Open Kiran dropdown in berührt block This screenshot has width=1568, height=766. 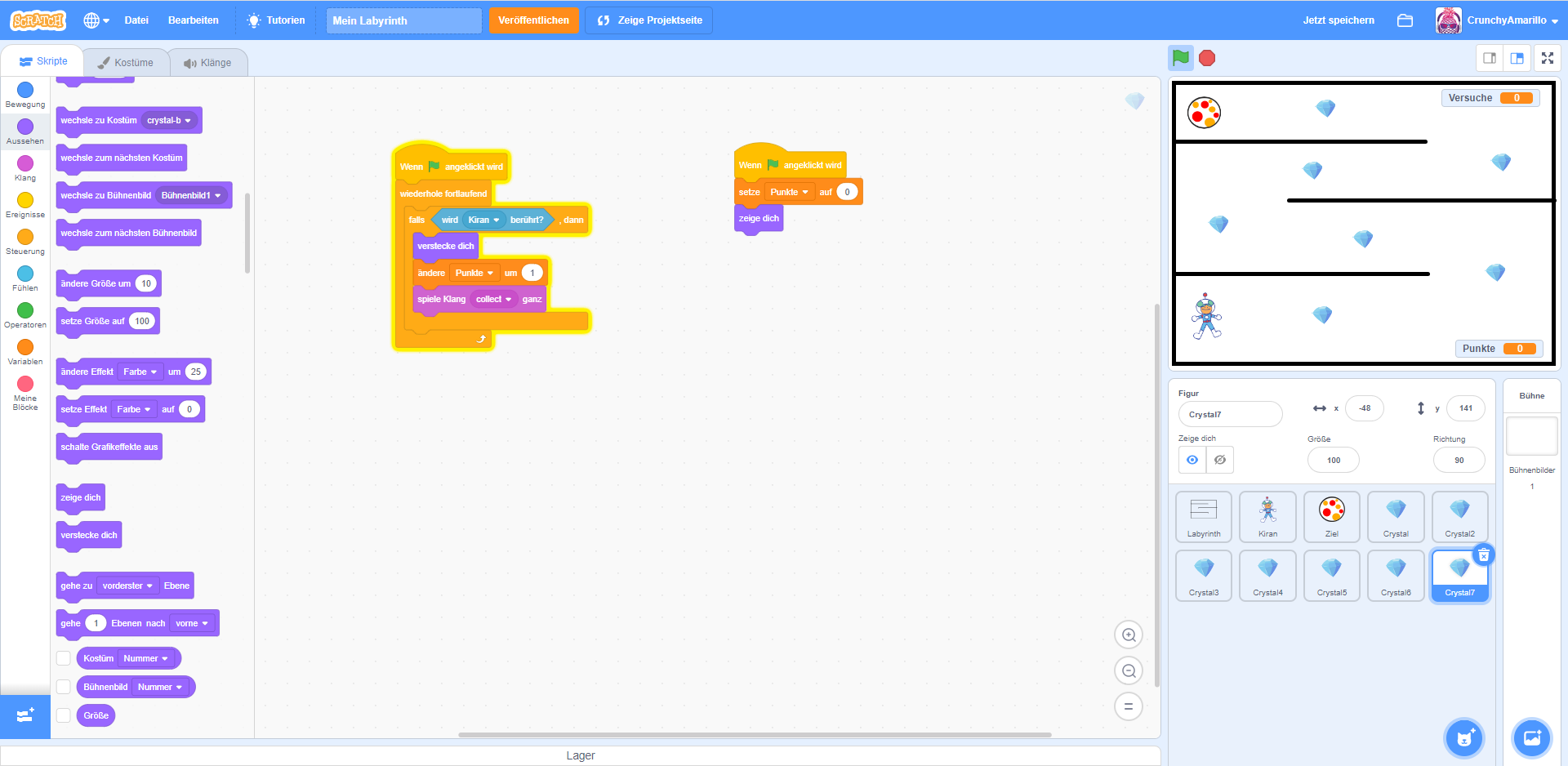click(x=483, y=220)
